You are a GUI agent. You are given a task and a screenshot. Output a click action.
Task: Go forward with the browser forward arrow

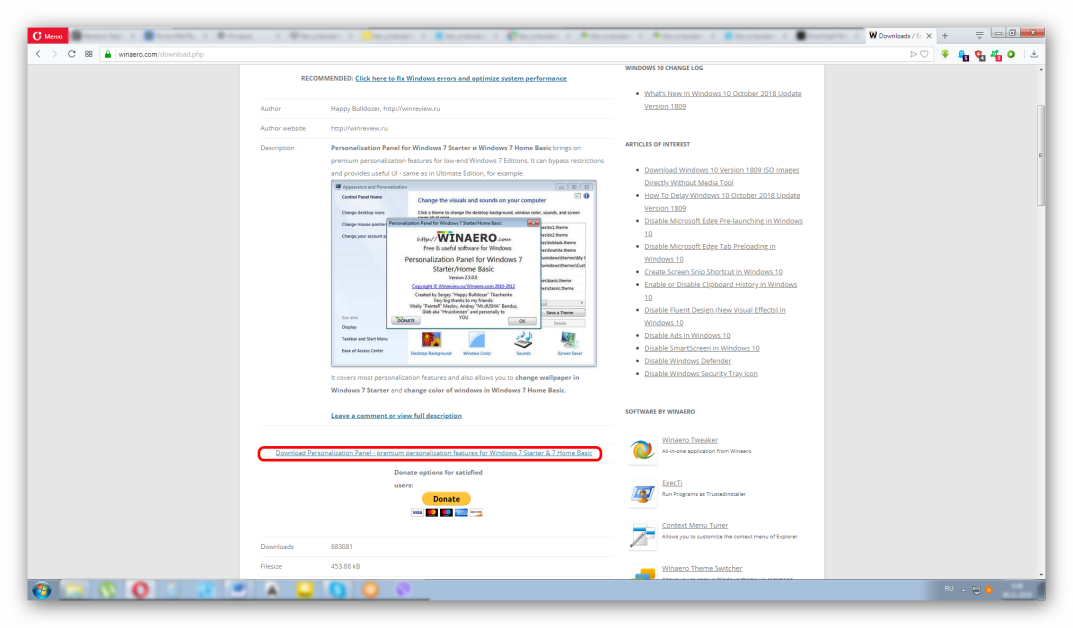click(x=55, y=54)
